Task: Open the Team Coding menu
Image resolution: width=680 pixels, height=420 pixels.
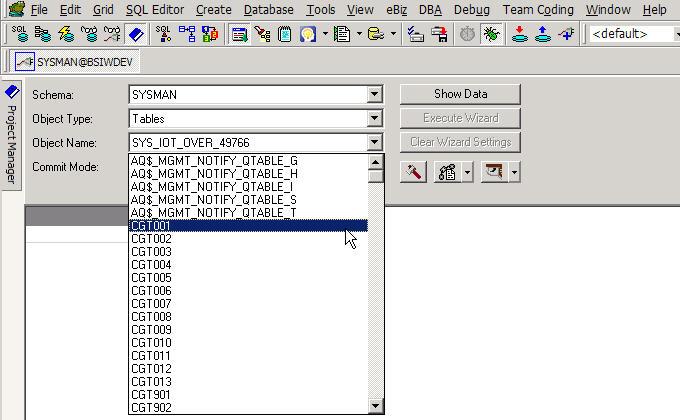Action: click(538, 10)
